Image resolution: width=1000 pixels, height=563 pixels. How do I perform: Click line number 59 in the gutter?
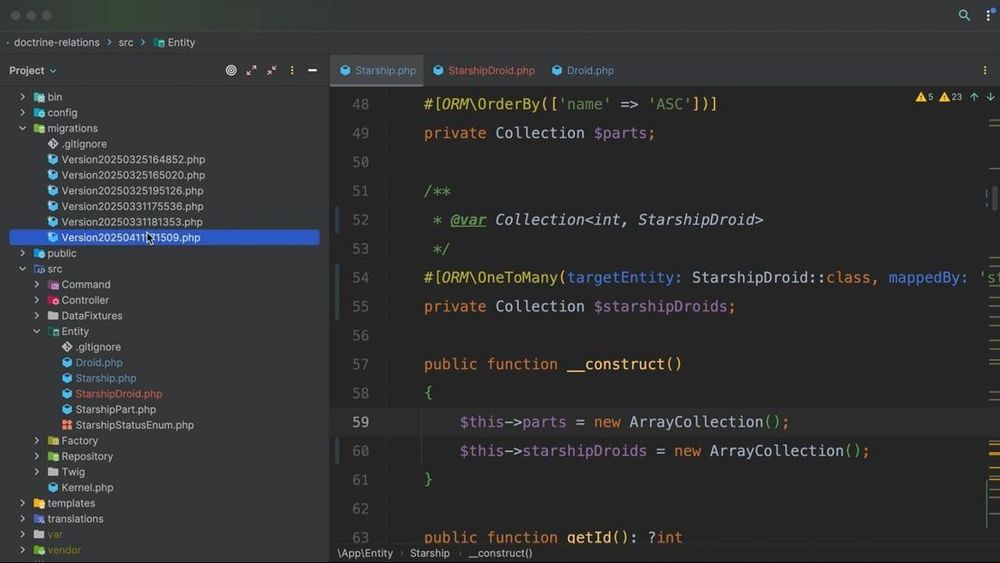coord(360,422)
